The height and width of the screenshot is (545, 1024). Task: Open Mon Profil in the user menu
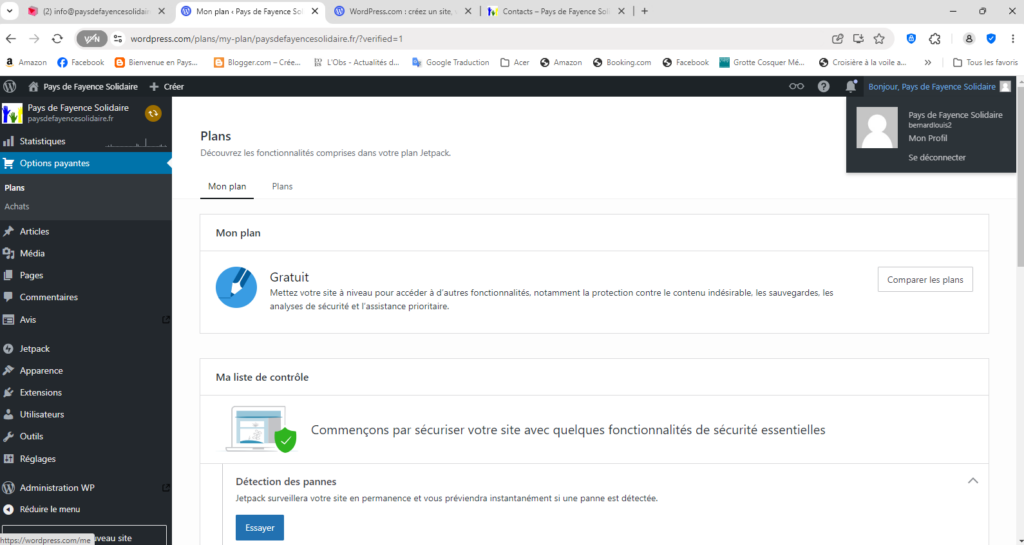[x=927, y=138]
